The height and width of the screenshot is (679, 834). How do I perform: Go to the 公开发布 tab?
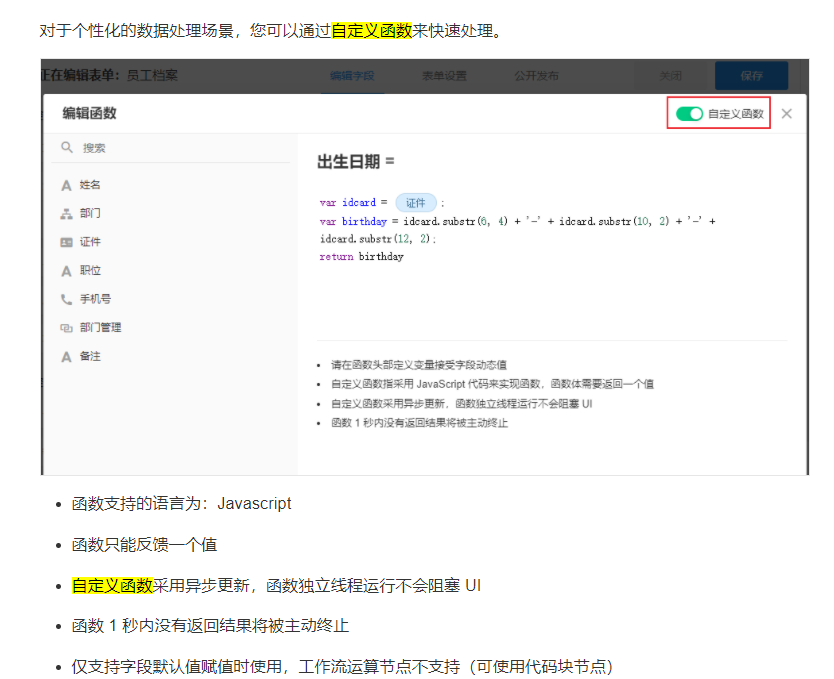click(x=536, y=76)
